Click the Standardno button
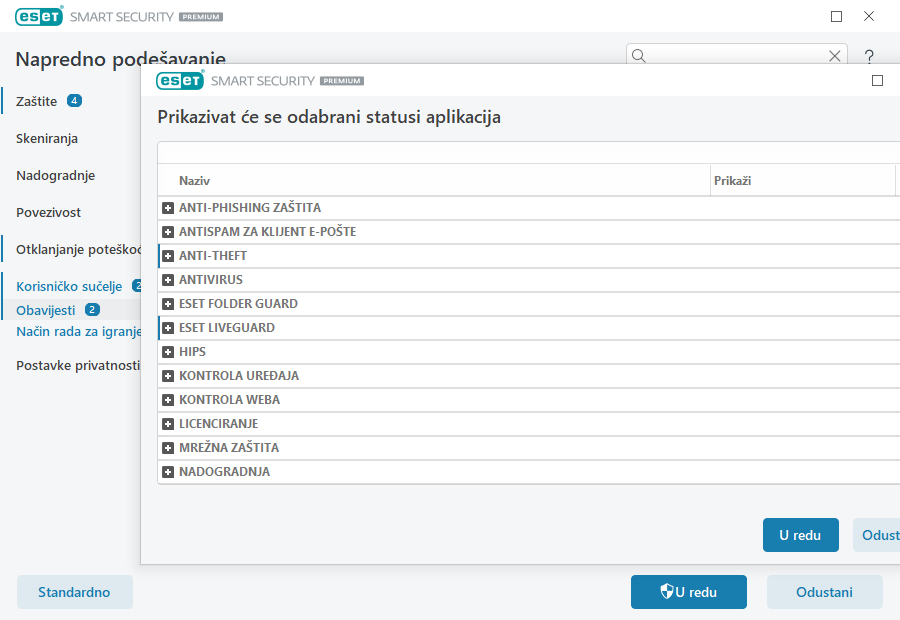900x620 pixels. coord(74,592)
